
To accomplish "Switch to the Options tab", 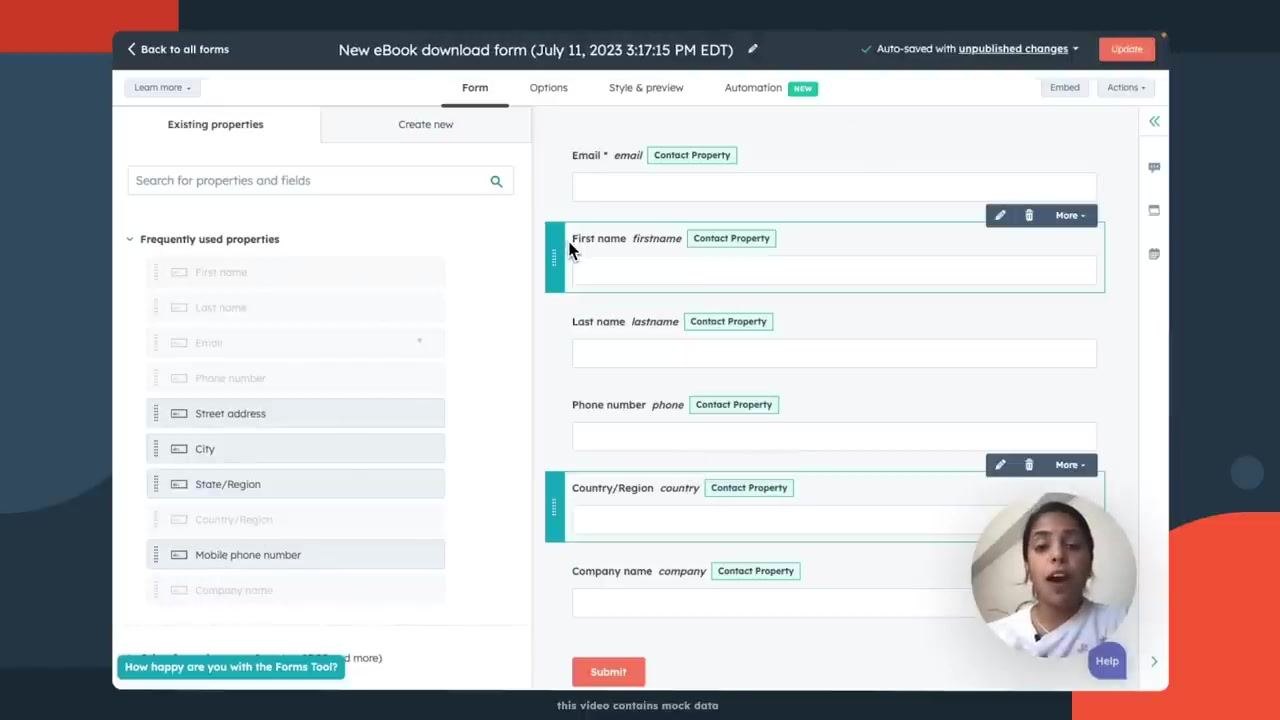I will 548,88.
